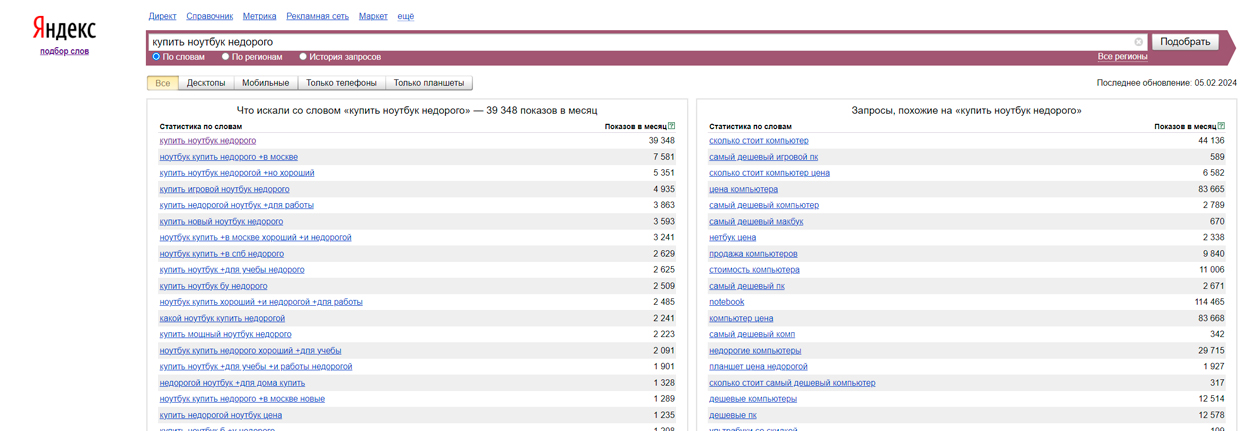Click help icon next to left 'Показов в месяц'
Viewport: 1240px width, 431px height.
point(671,126)
